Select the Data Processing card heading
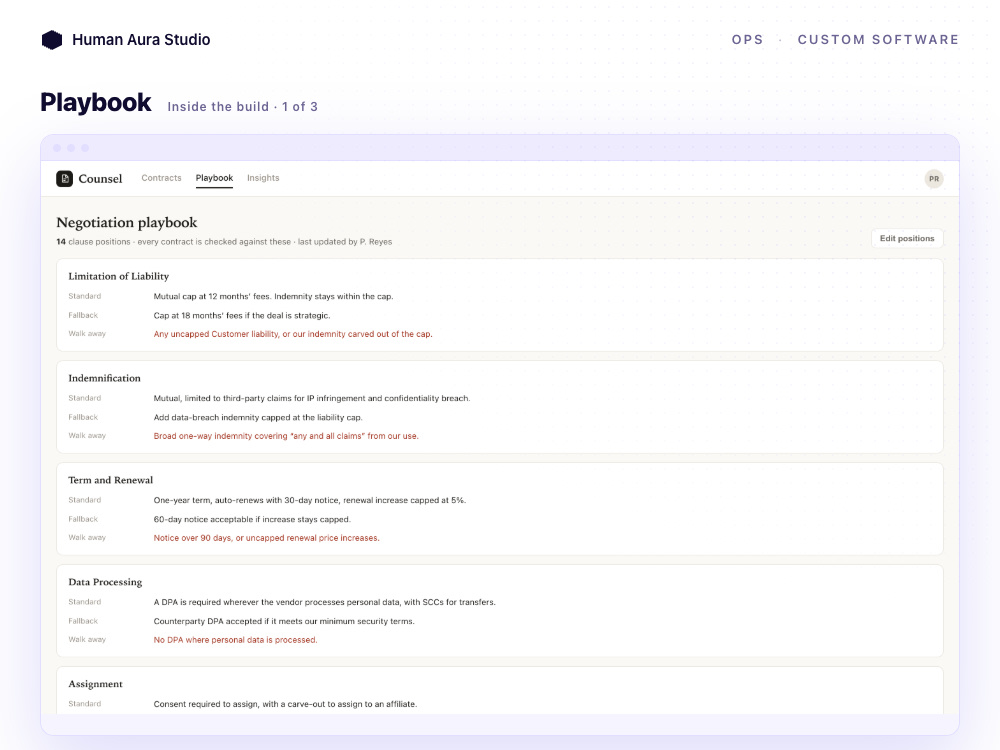Screen dimensions: 1000x750 (105, 582)
